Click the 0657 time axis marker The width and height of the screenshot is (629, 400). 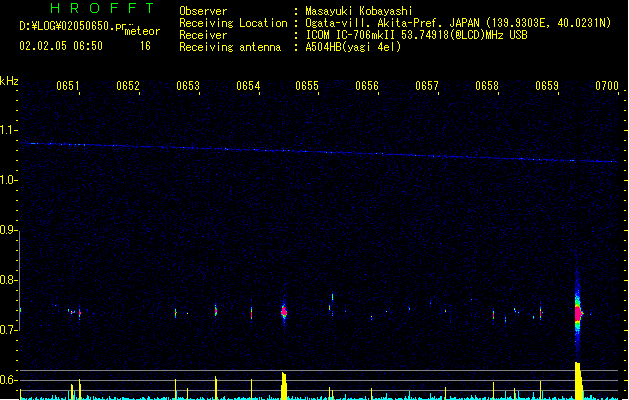(427, 86)
